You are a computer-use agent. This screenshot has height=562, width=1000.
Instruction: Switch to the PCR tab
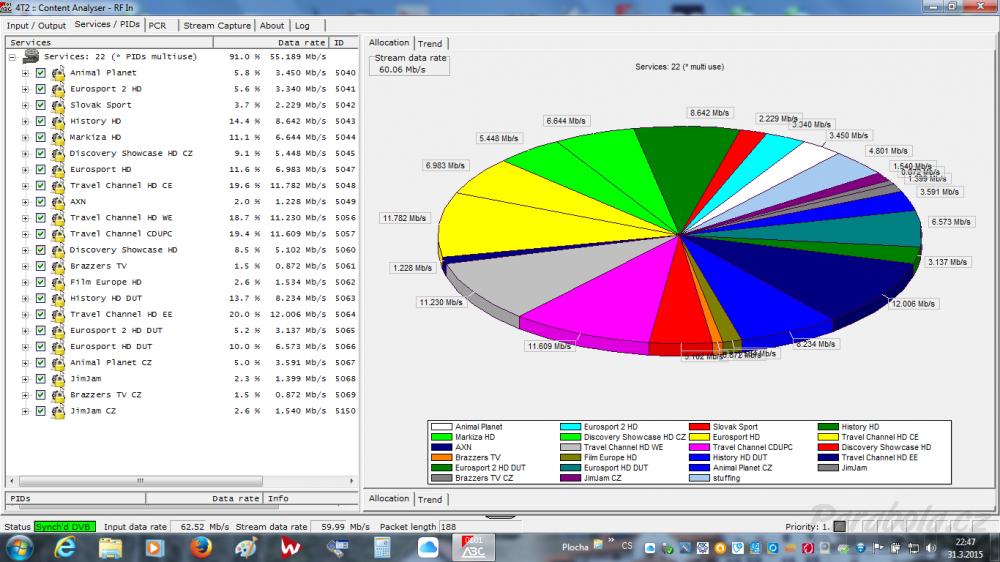point(158,26)
